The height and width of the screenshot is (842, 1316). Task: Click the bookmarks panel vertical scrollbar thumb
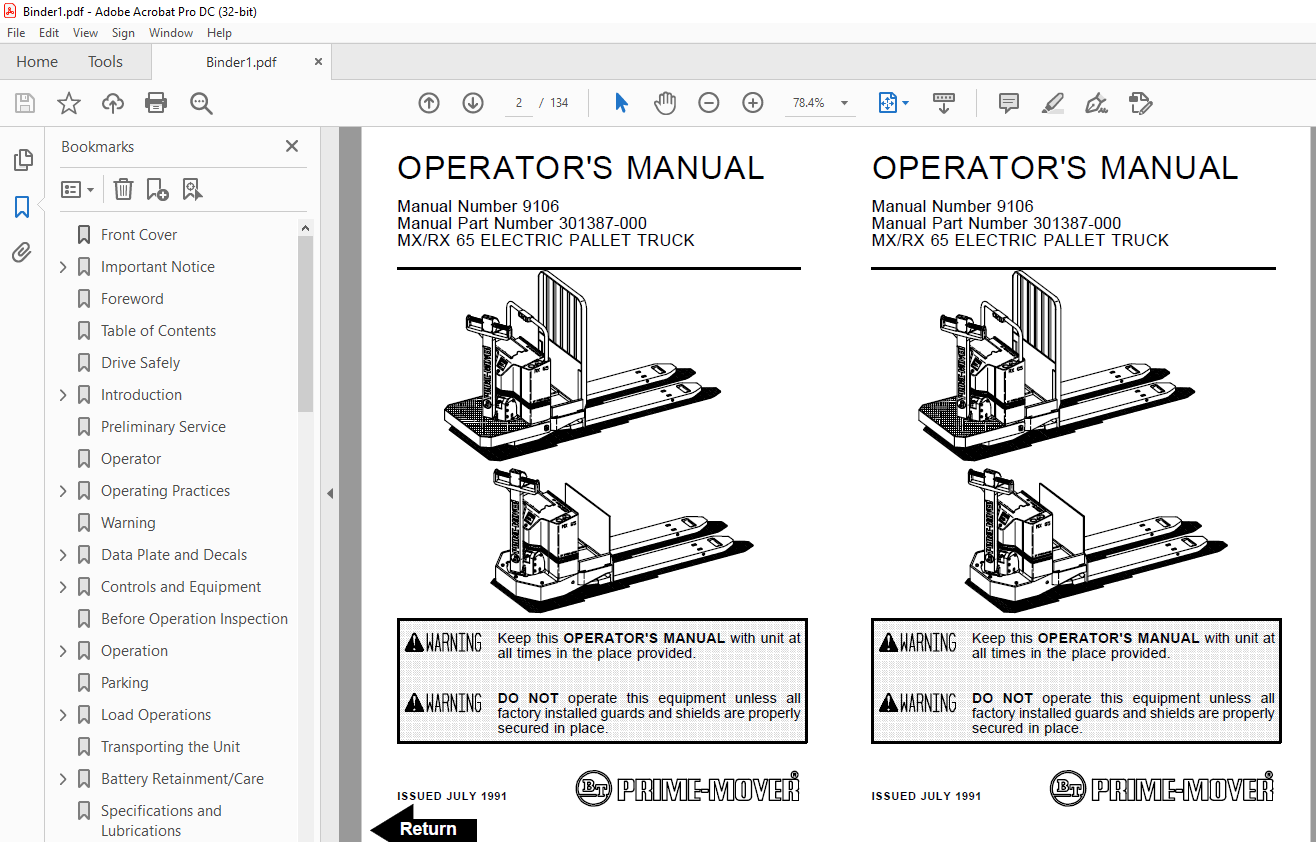pos(305,324)
